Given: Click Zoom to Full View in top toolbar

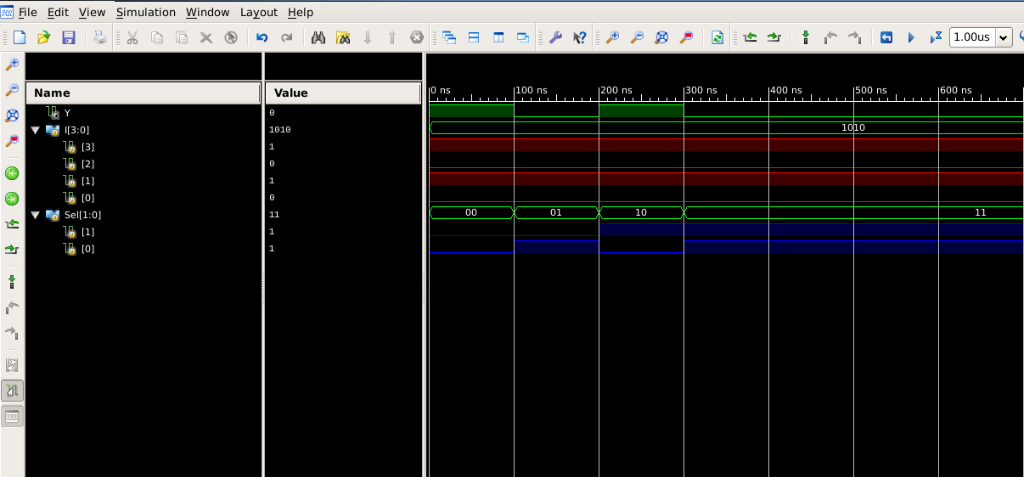Looking at the screenshot, I should tap(662, 38).
